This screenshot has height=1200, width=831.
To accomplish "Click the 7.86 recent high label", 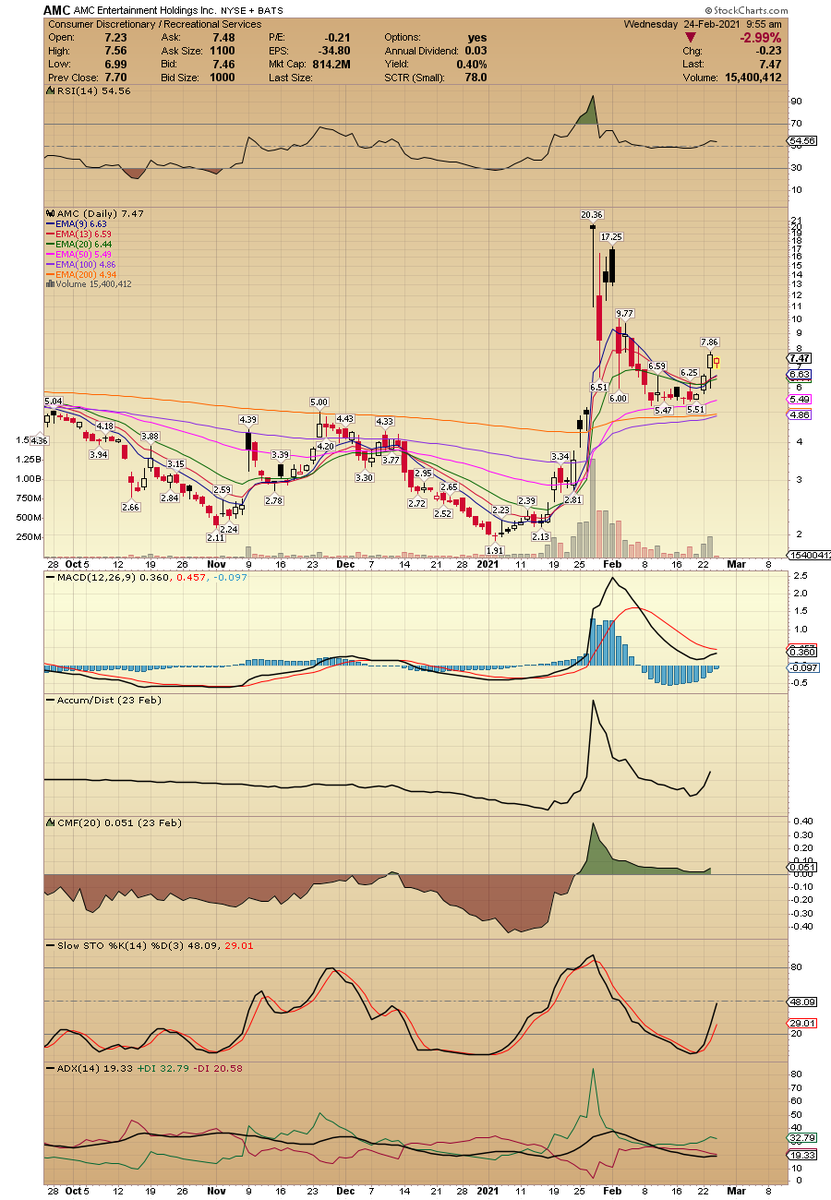I will click(710, 342).
